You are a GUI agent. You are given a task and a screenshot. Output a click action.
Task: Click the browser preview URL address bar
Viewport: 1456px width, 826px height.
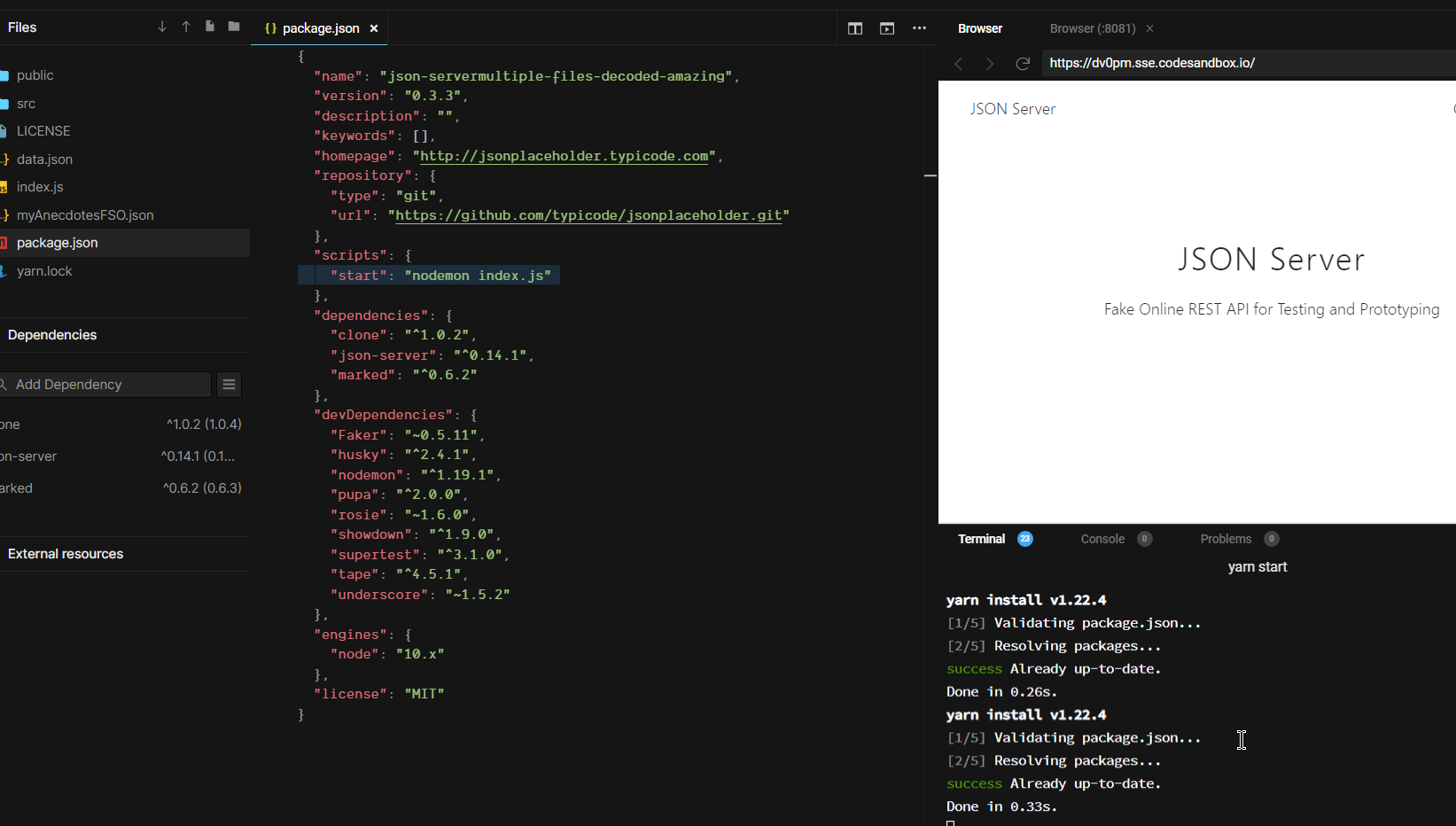pyautogui.click(x=1250, y=63)
